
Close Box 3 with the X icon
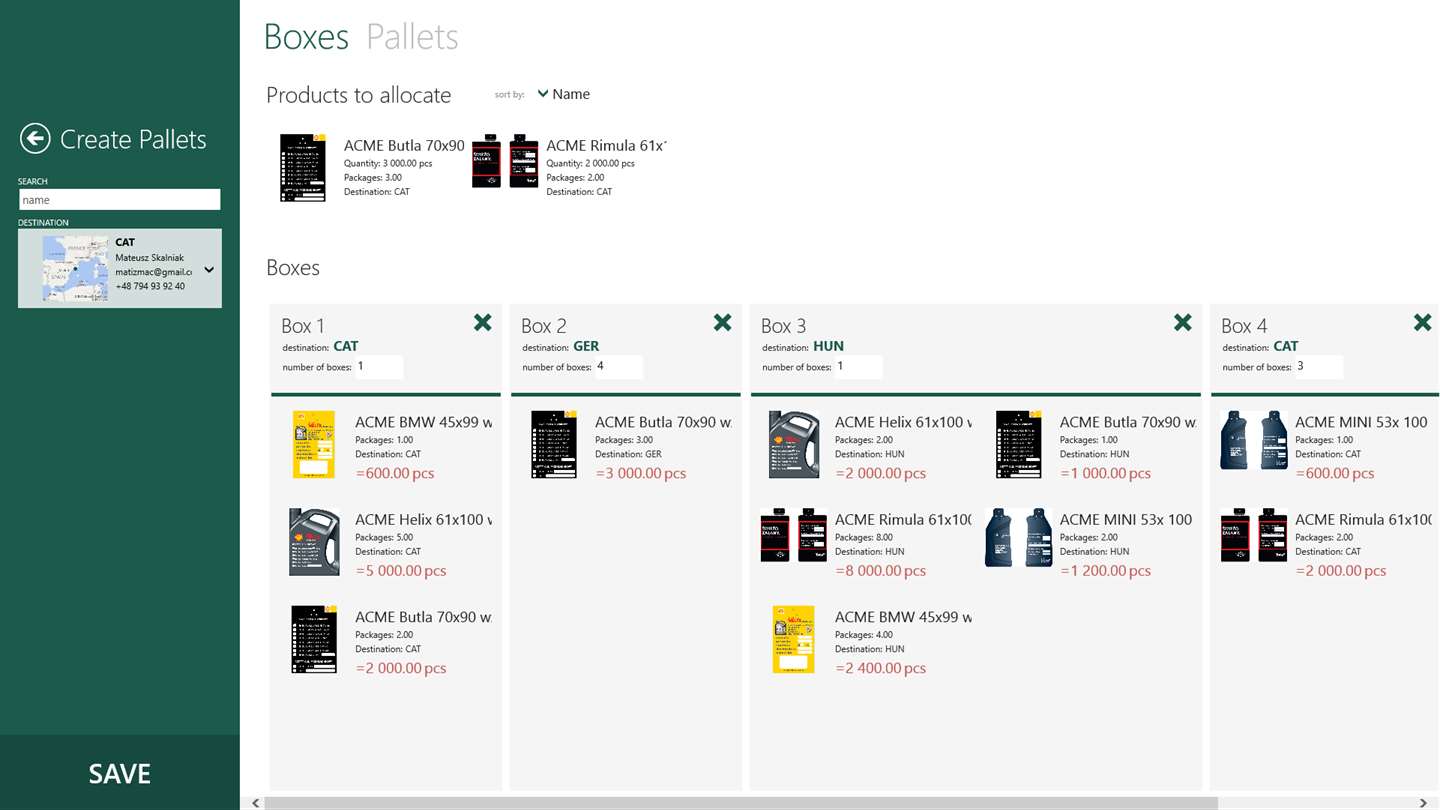1182,322
